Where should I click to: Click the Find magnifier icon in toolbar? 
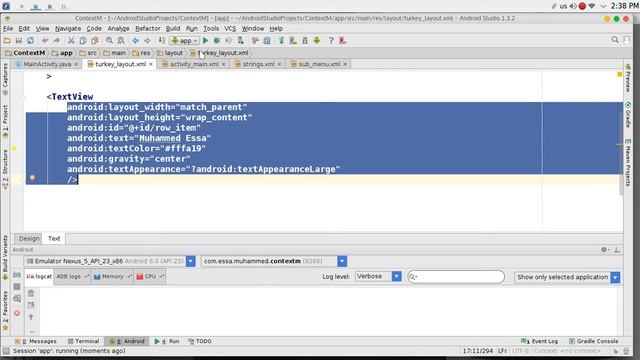[109, 40]
